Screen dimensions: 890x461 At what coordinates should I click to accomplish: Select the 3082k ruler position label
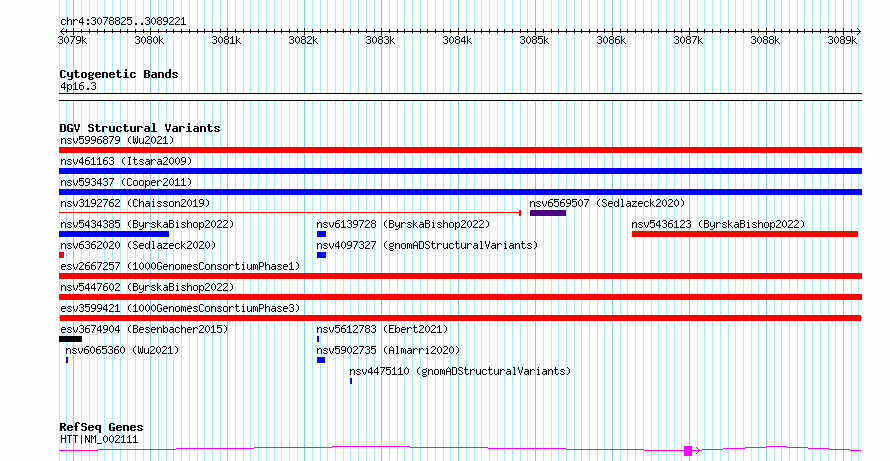[303, 40]
